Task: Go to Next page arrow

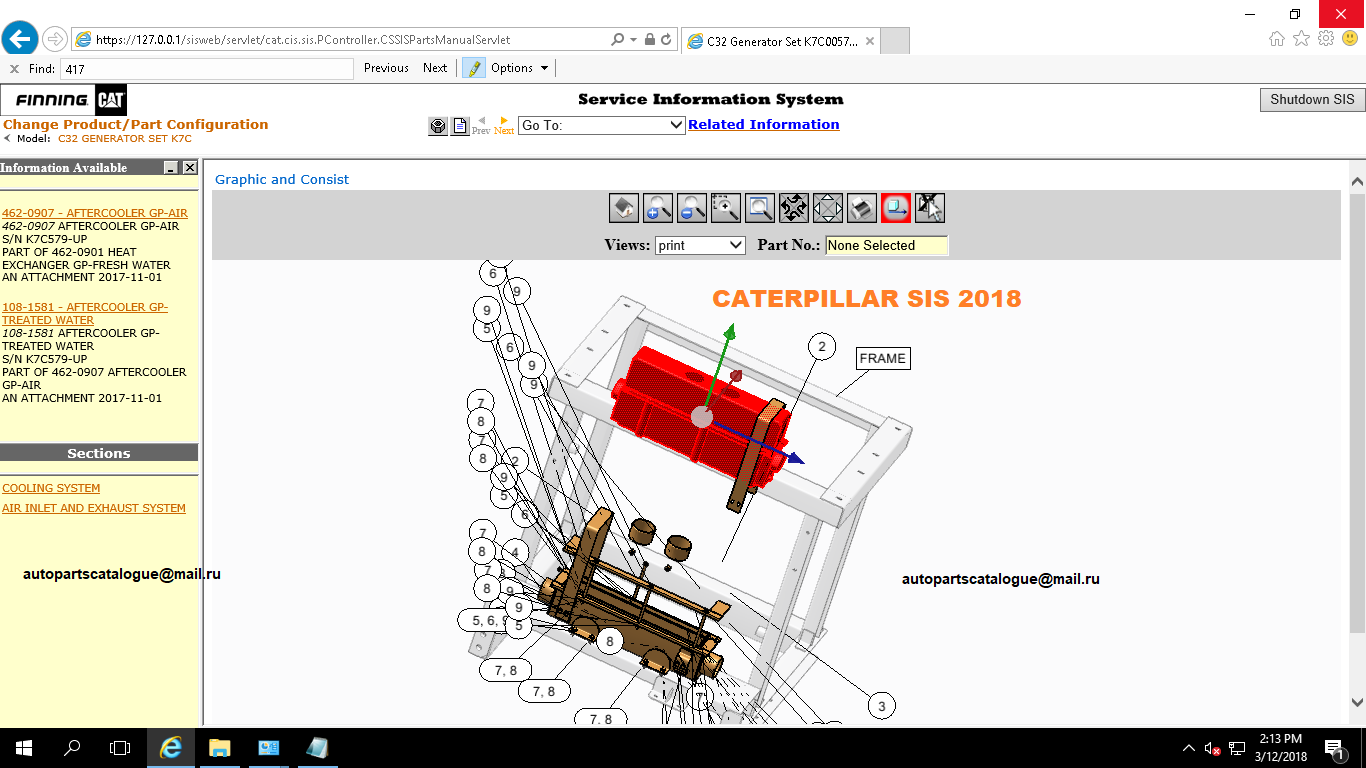Action: point(504,125)
